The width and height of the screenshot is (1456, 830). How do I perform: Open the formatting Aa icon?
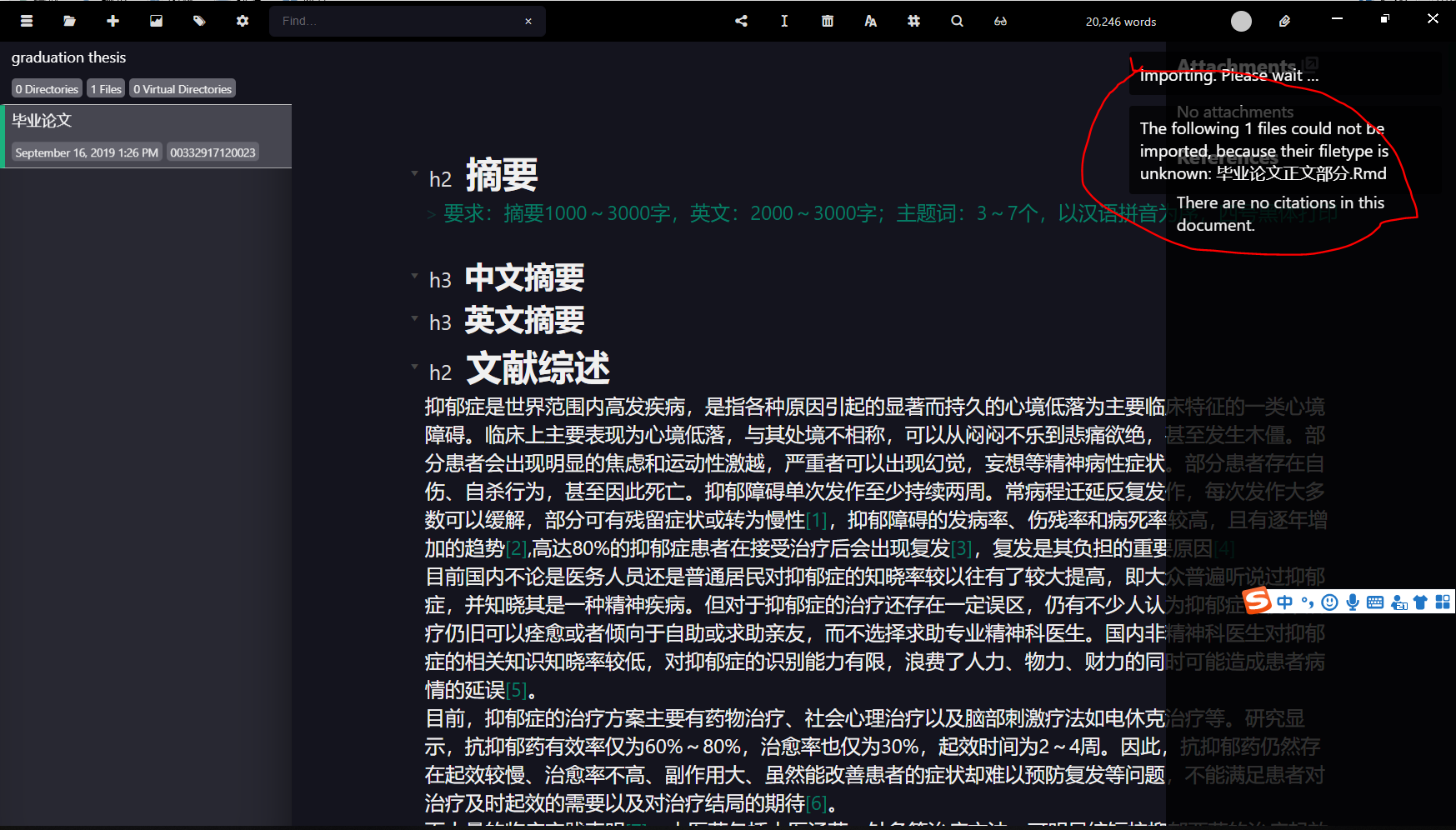click(x=871, y=21)
